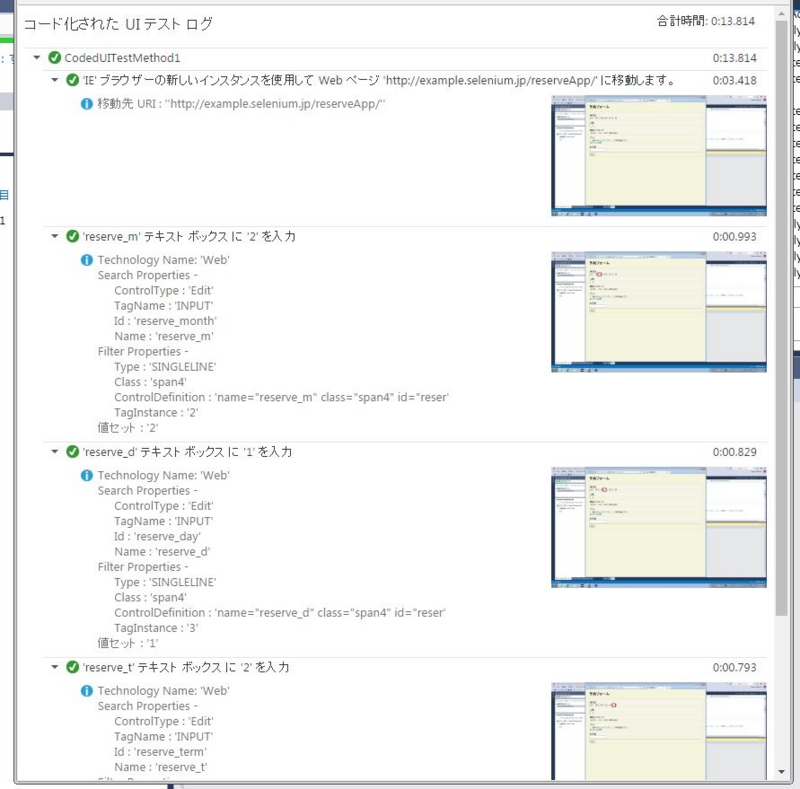Collapse the 'reserve_d' text box step
The height and width of the screenshot is (789, 800).
(55, 452)
